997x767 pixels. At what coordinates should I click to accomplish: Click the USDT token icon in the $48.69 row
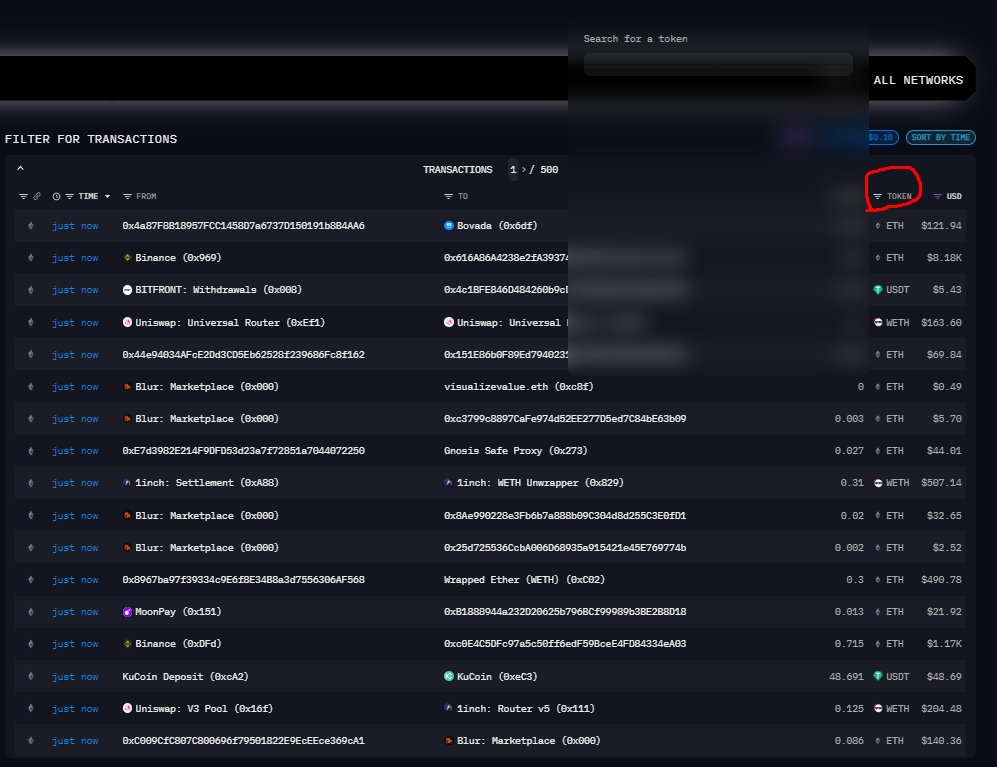[x=878, y=676]
